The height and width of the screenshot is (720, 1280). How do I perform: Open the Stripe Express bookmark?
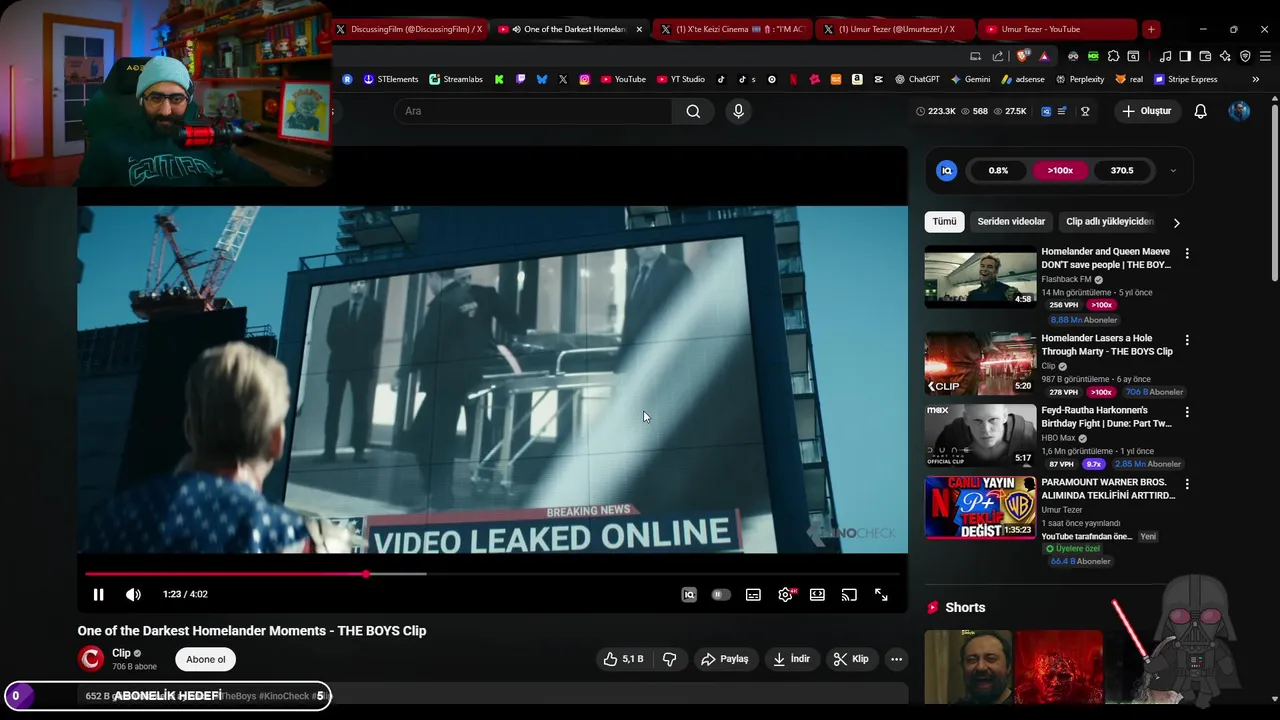1186,79
